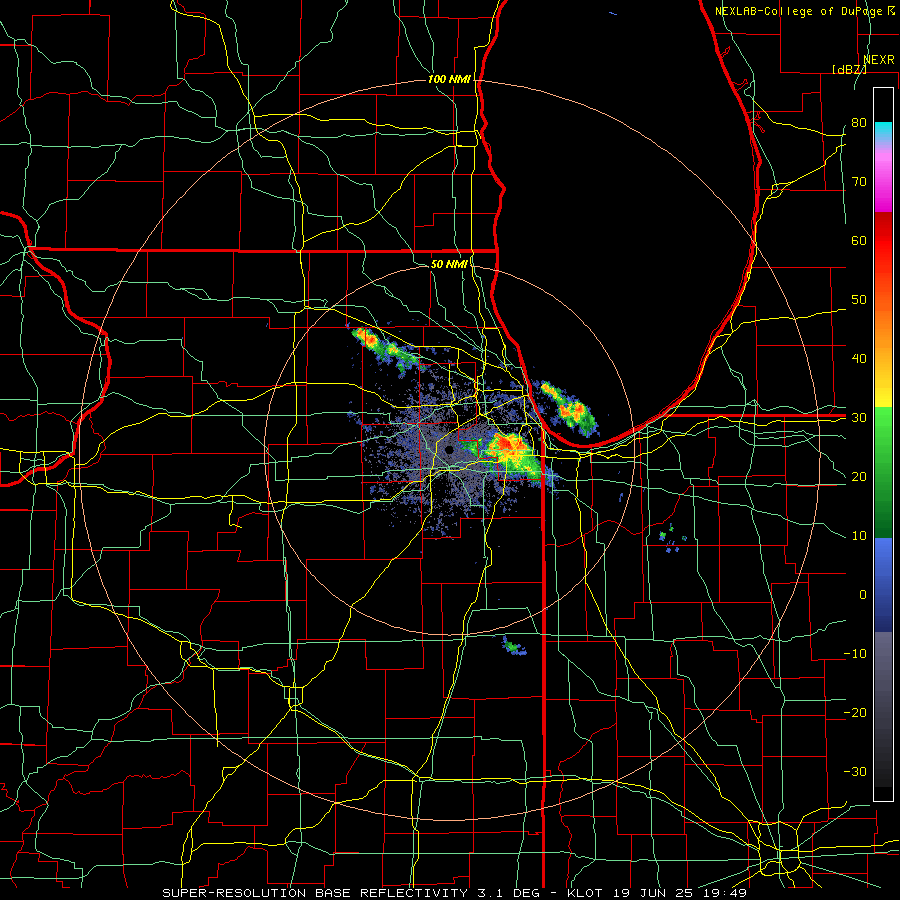900x900 pixels.
Task: Click the 100 NMI range ring label
Action: tap(449, 79)
